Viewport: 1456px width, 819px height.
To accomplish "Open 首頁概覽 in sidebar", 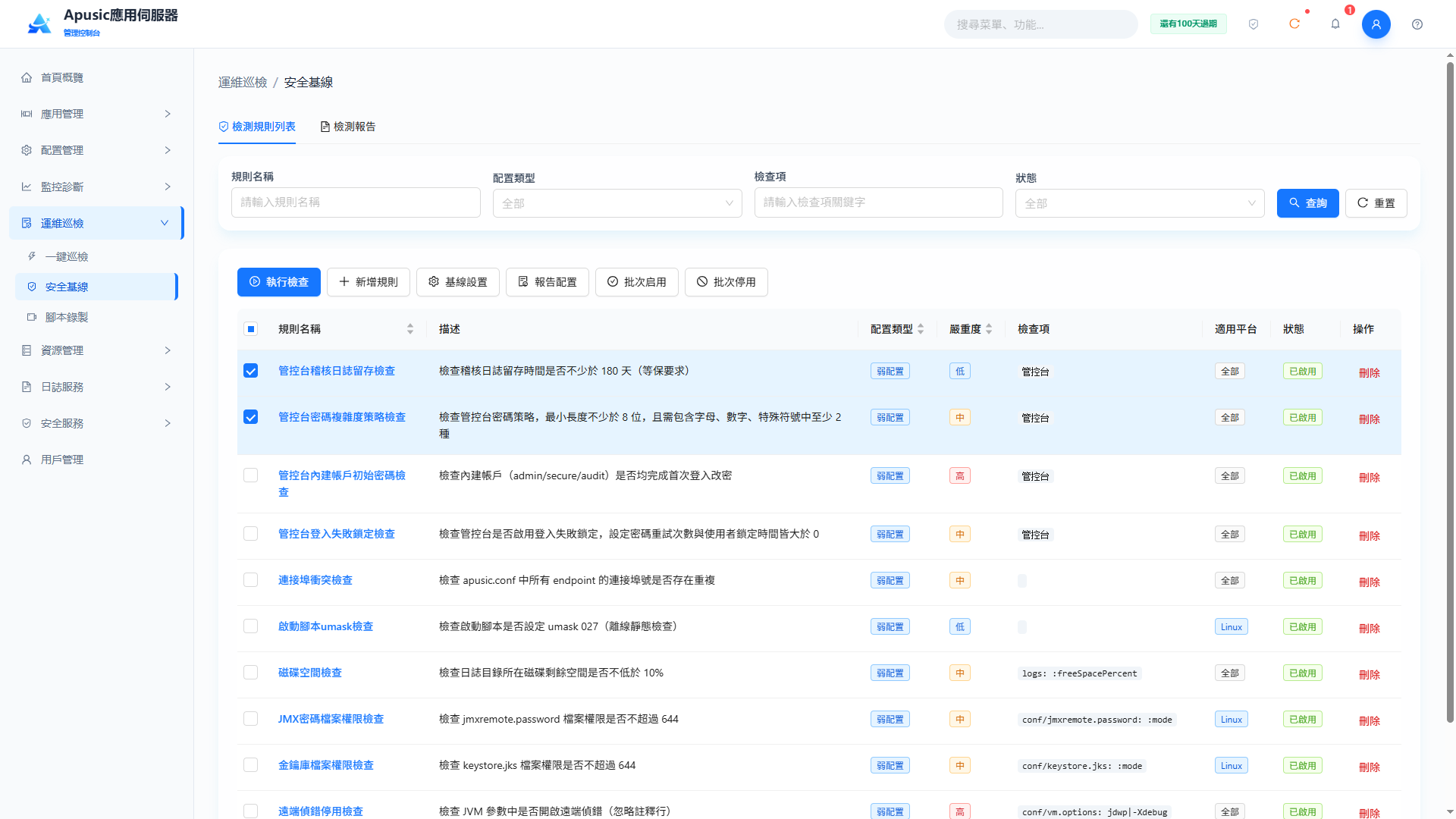I will pos(97,77).
